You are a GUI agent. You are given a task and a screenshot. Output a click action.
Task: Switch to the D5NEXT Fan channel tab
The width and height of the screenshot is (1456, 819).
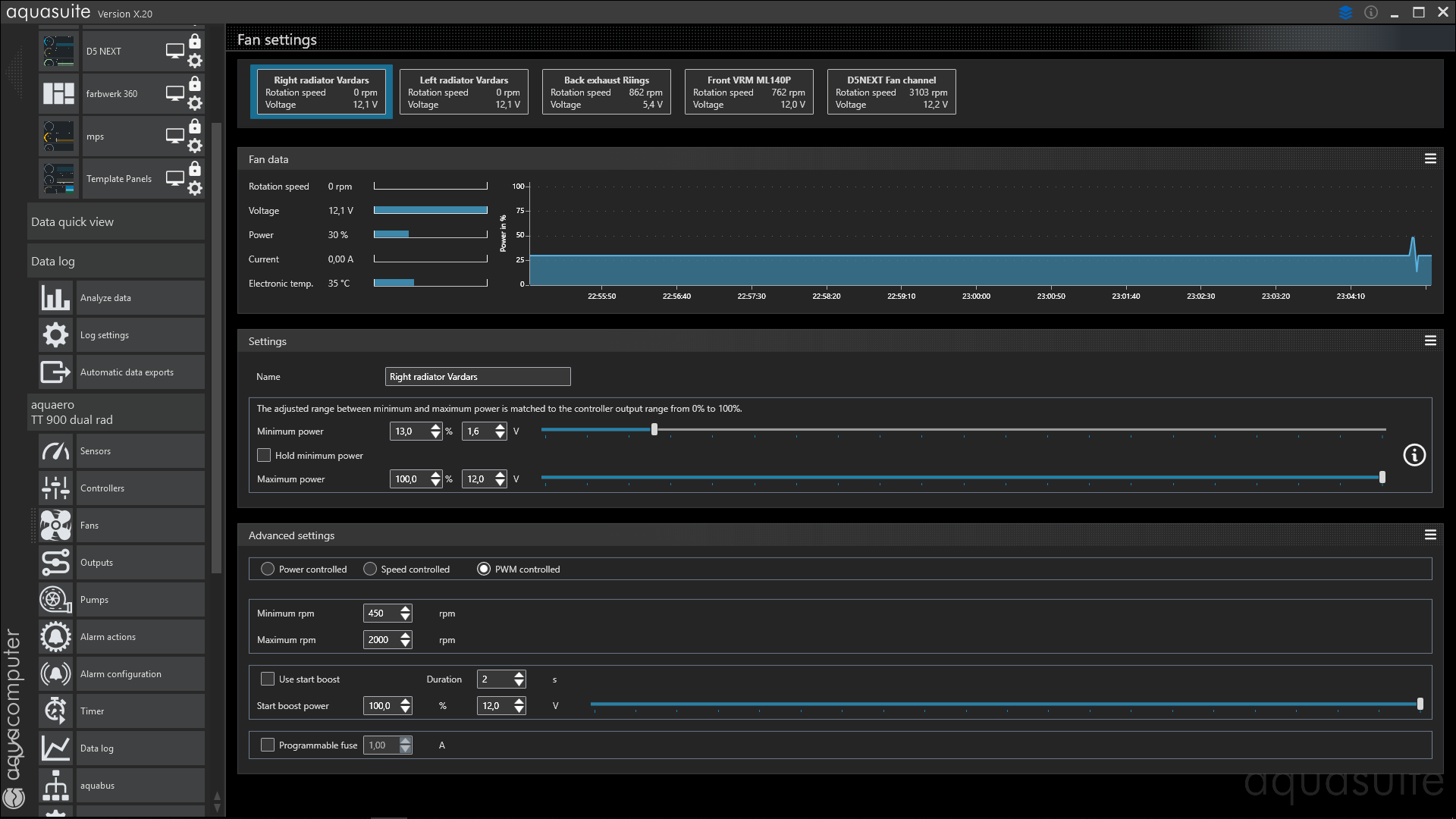[x=891, y=92]
